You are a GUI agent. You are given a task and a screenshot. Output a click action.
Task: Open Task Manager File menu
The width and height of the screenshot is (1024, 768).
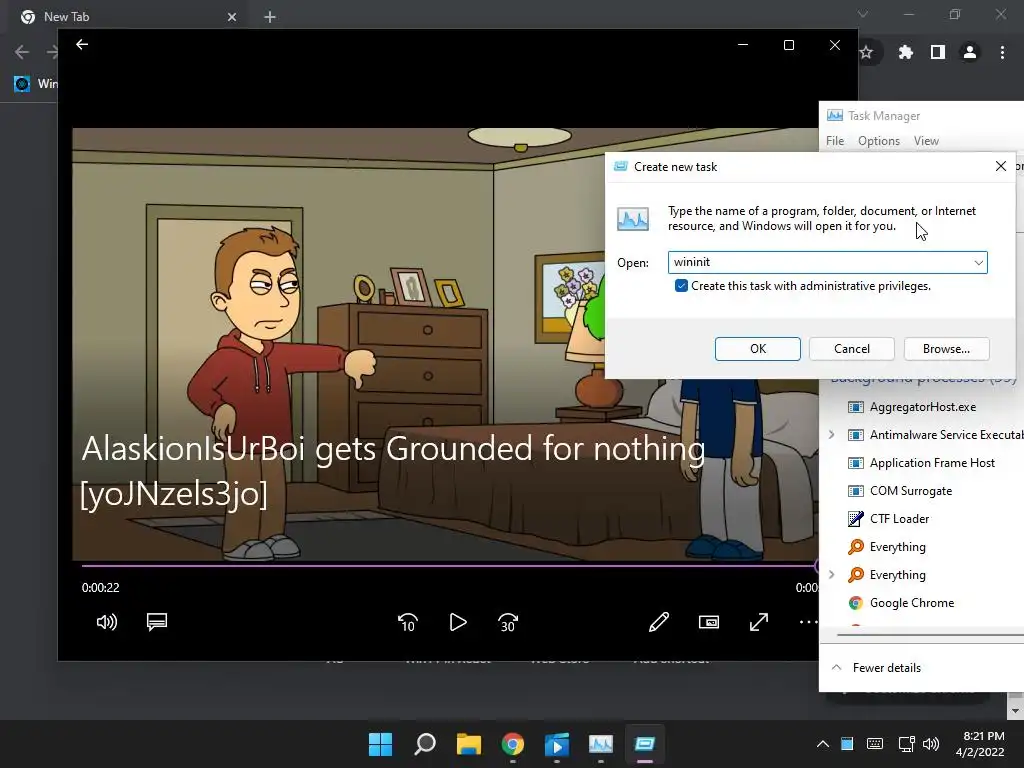pyautogui.click(x=835, y=141)
